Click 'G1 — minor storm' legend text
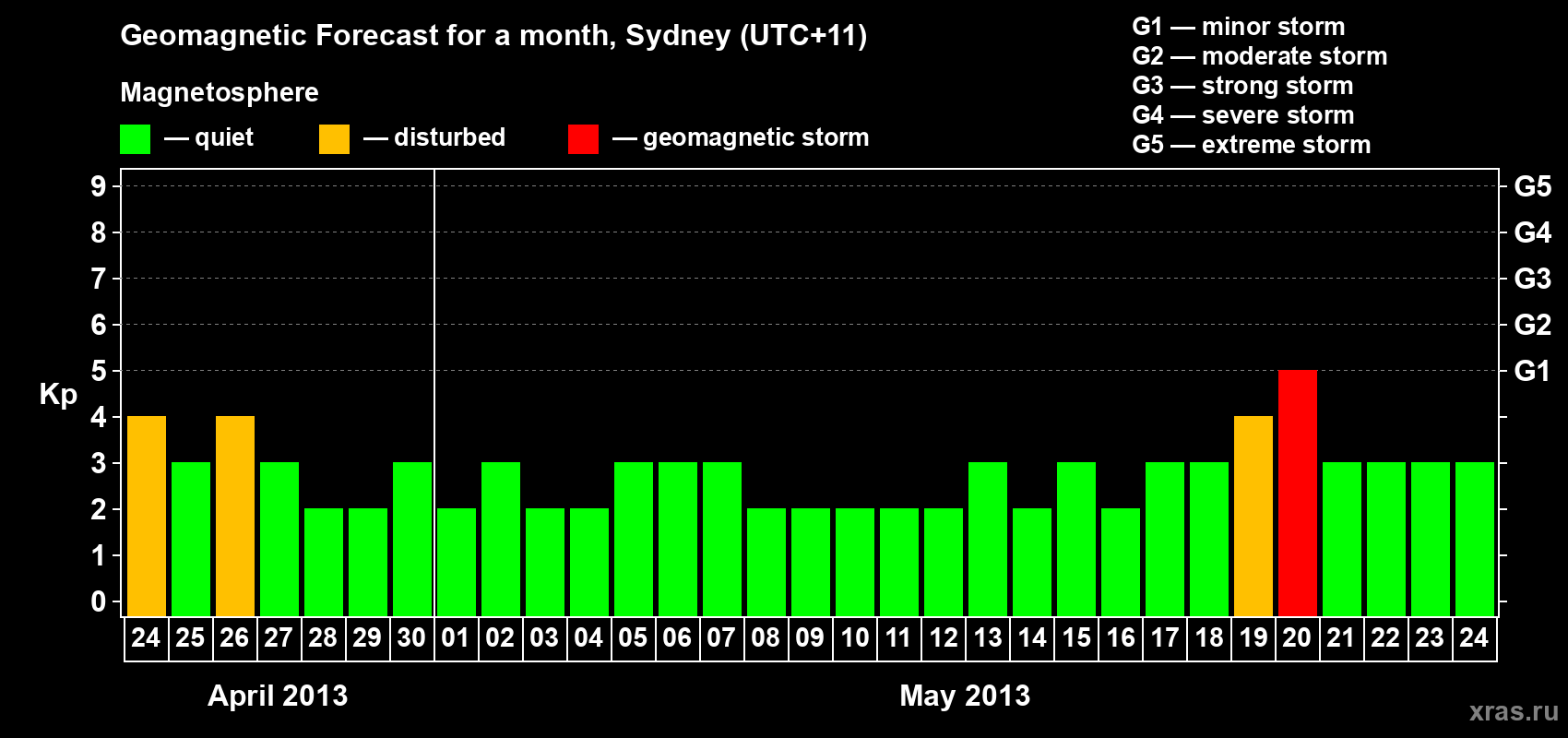Screen dimensions: 1568x738 click(1239, 27)
